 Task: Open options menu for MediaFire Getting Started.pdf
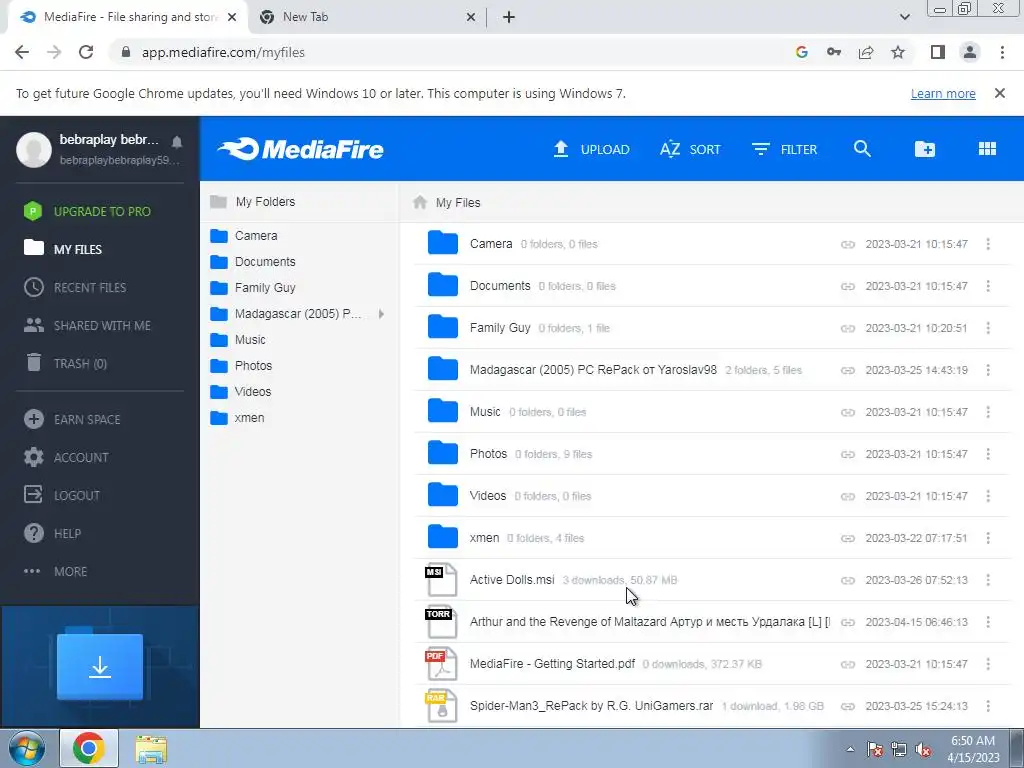click(x=988, y=664)
